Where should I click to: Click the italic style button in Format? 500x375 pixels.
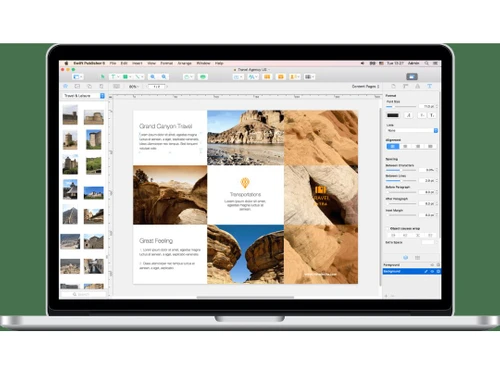(x=409, y=115)
